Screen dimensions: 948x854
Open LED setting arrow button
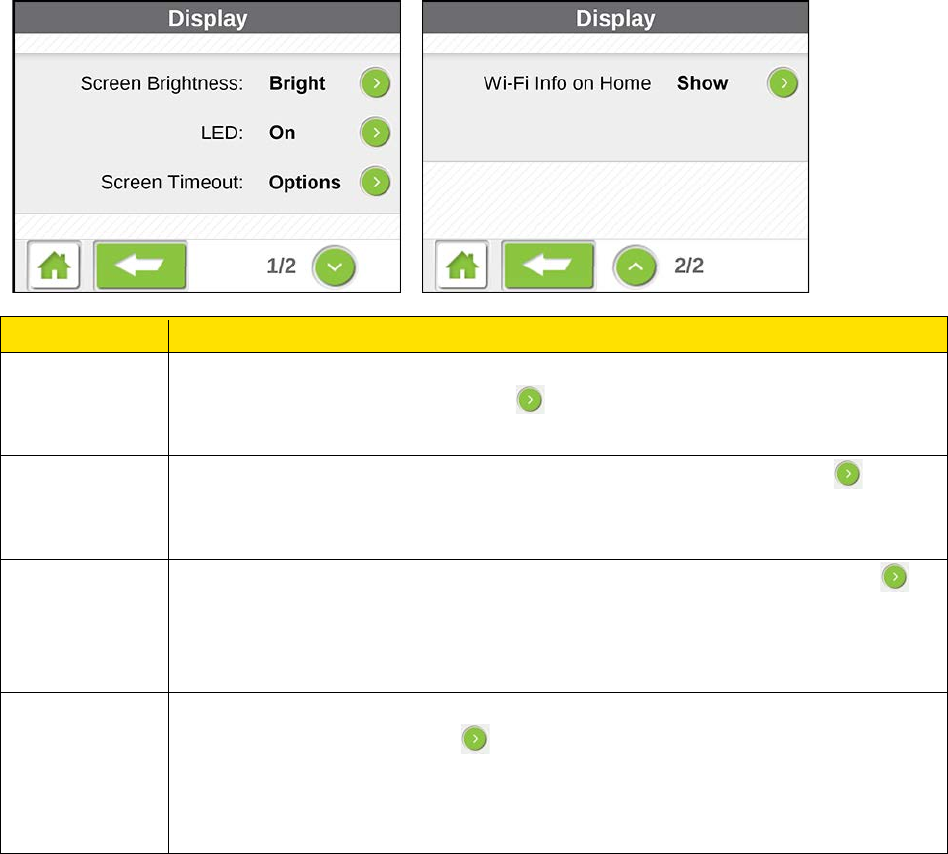375,132
